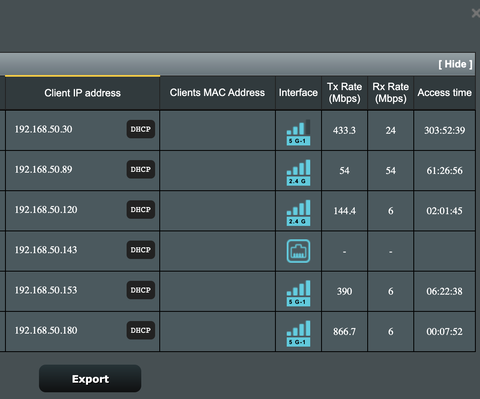Click the DHCP badge for 192.168.50.180
Screen dimensions: 480x399
coord(141,330)
